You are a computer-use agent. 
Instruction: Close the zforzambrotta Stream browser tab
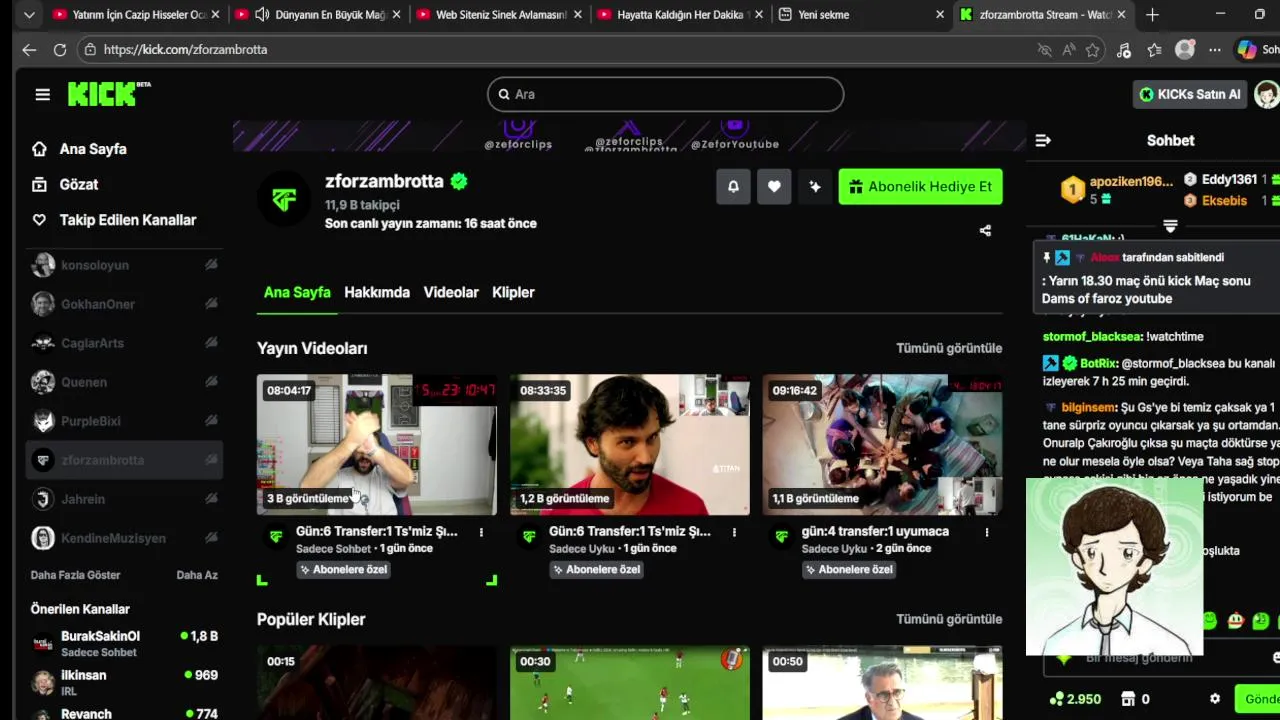click(x=1121, y=15)
